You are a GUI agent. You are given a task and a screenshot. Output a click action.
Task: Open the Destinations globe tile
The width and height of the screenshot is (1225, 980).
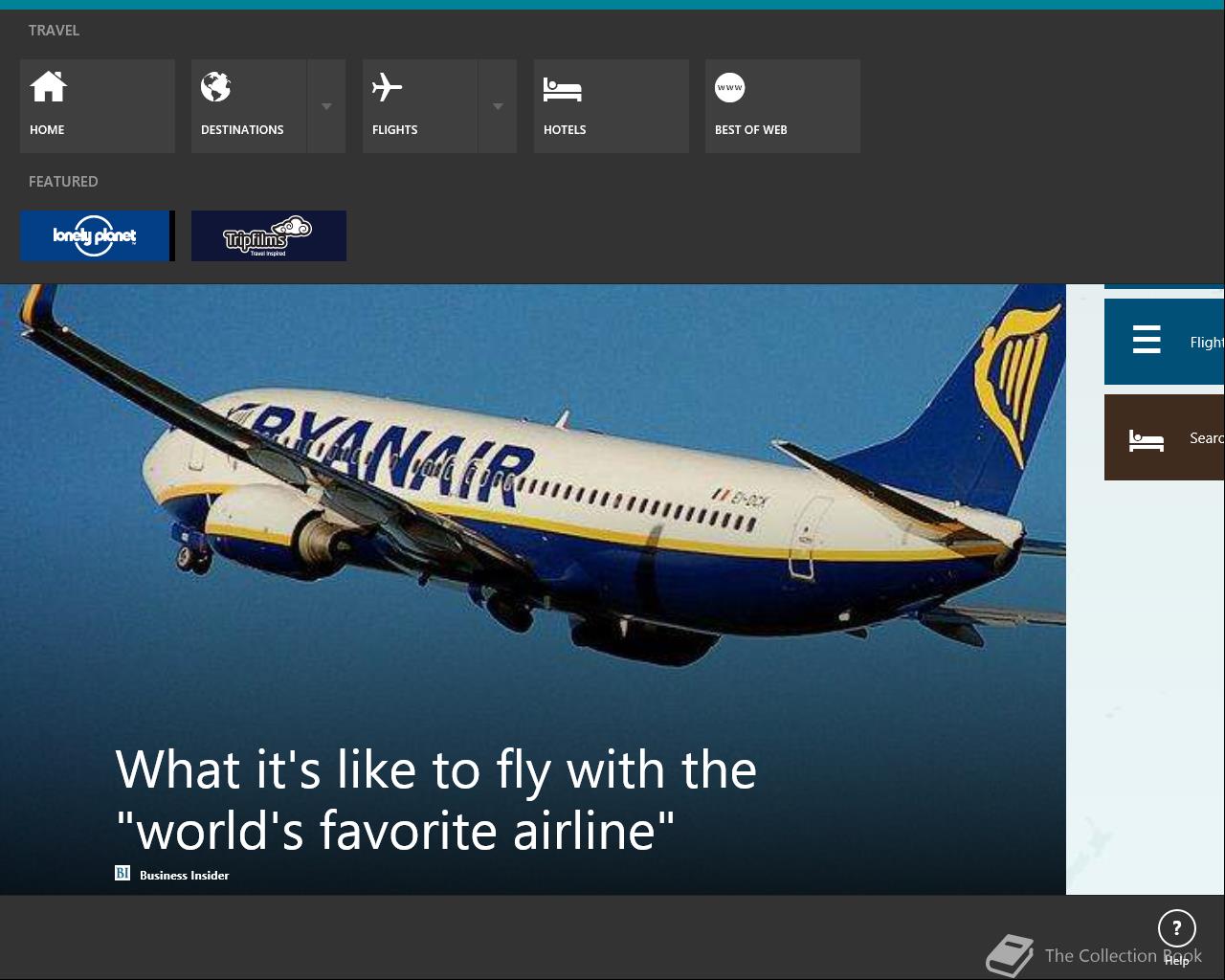tap(249, 106)
